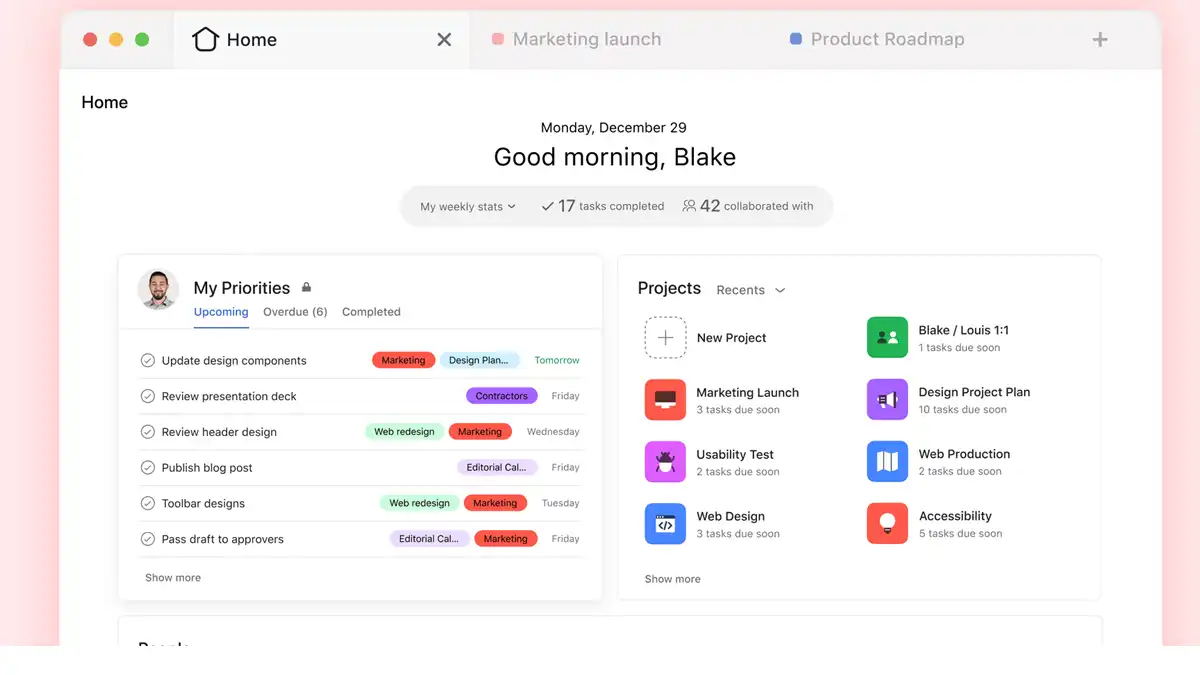
Task: Click the New Project plus icon
Action: 665,337
